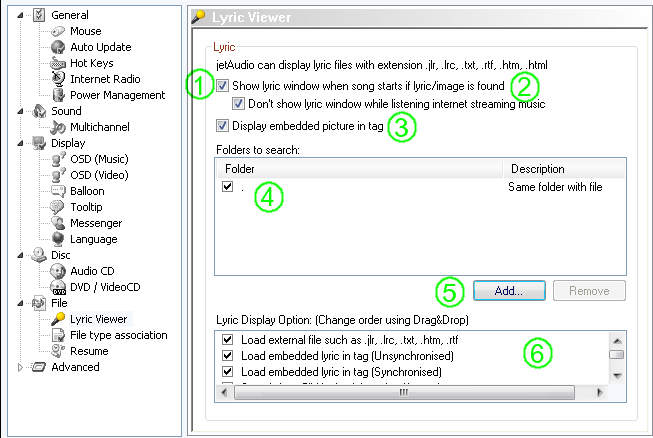Collapse the General tree node
The width and height of the screenshot is (653, 438).
(x=20, y=15)
